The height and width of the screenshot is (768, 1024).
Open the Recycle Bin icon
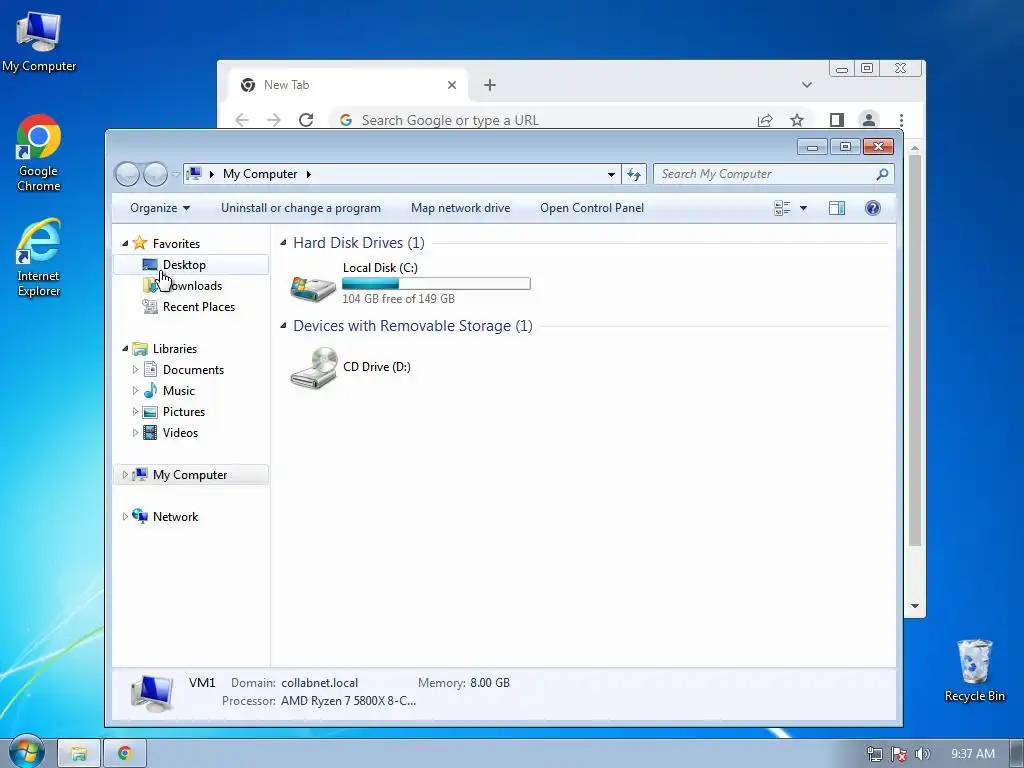974,671
